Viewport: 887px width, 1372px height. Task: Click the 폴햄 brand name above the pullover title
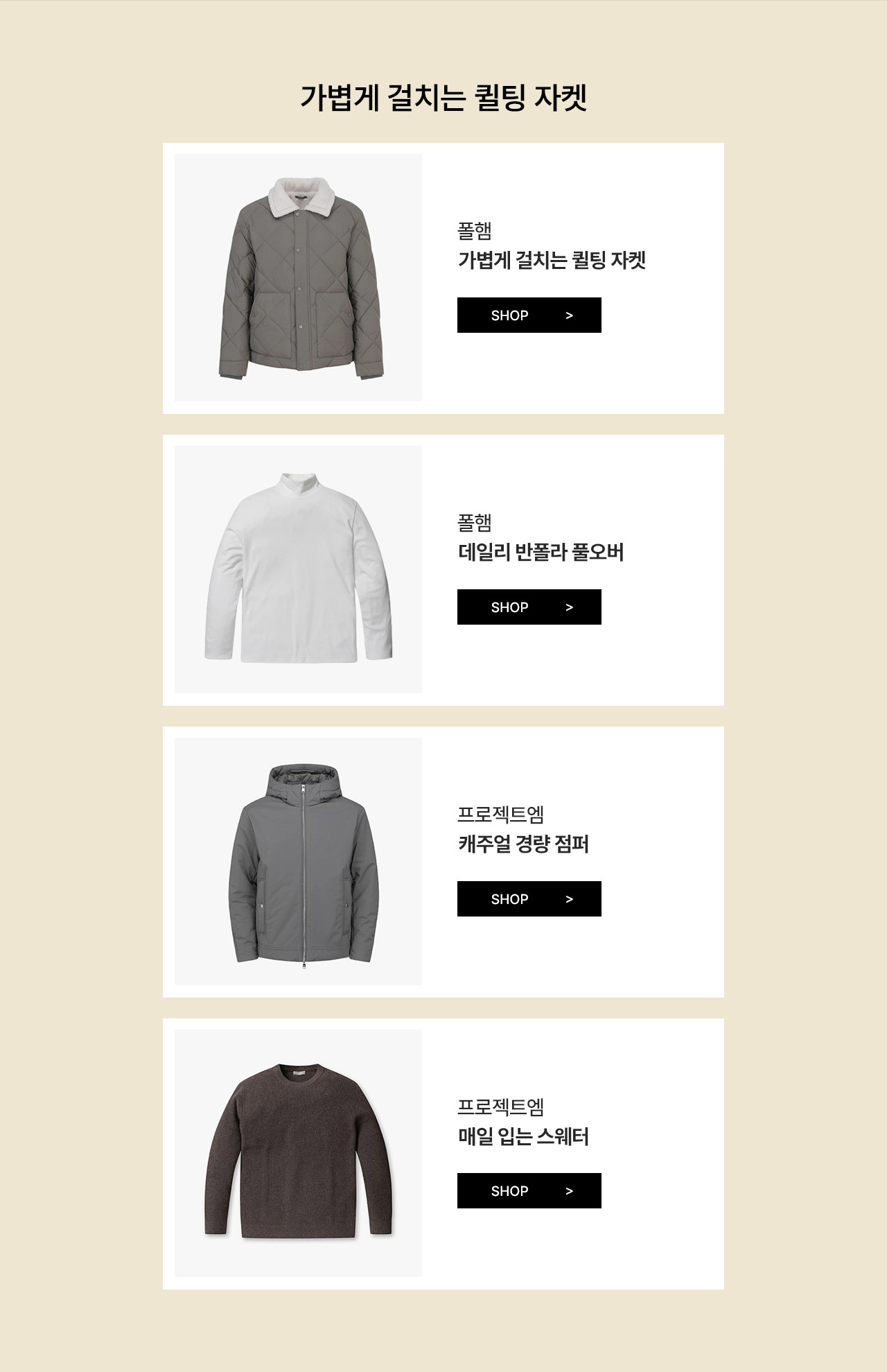(475, 523)
